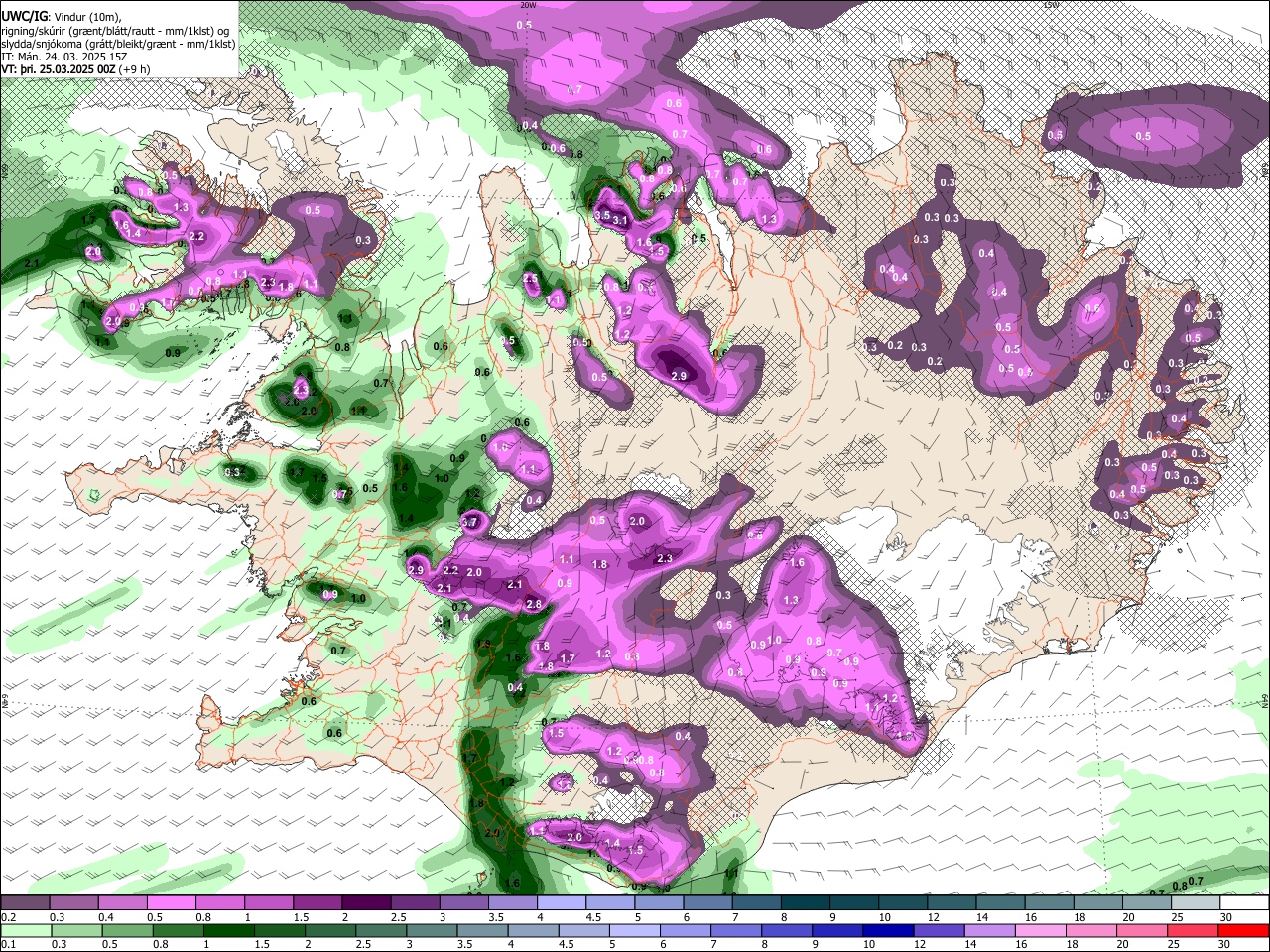
Task: Click the darkest purple swatch labeled 2, top scale
Action: tap(366, 903)
